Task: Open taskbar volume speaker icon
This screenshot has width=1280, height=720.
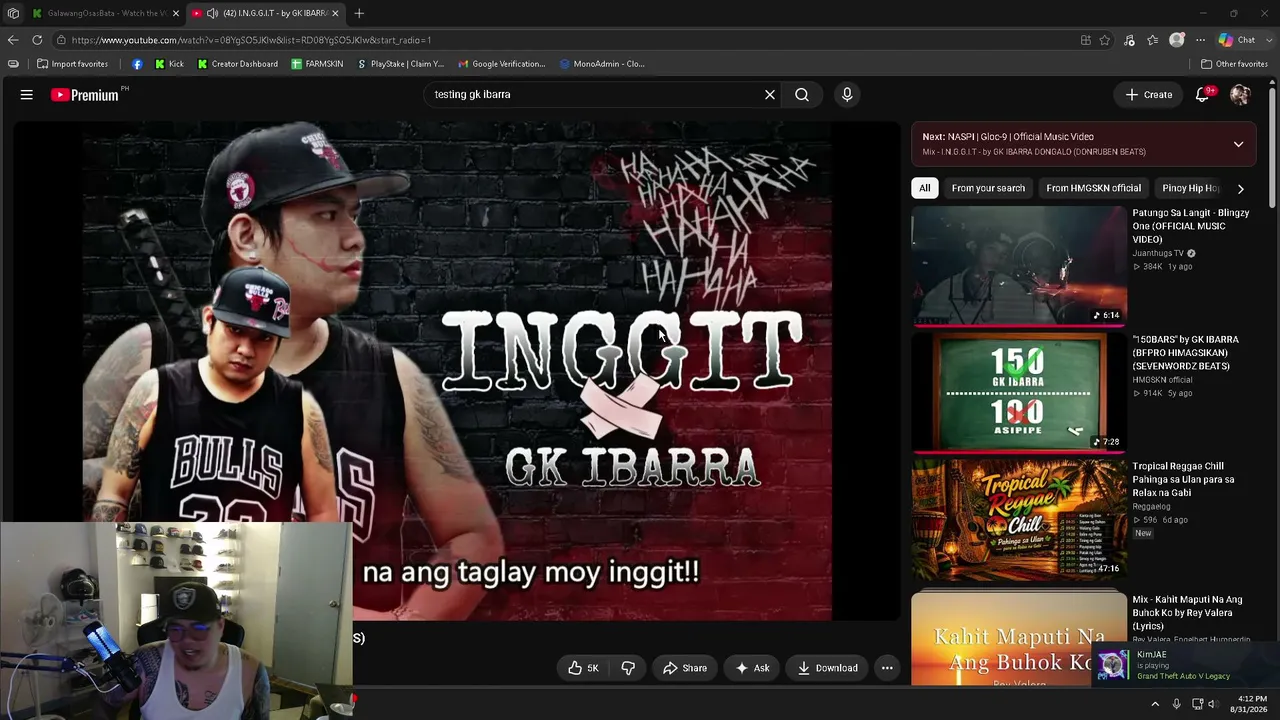Action: pyautogui.click(x=1212, y=704)
